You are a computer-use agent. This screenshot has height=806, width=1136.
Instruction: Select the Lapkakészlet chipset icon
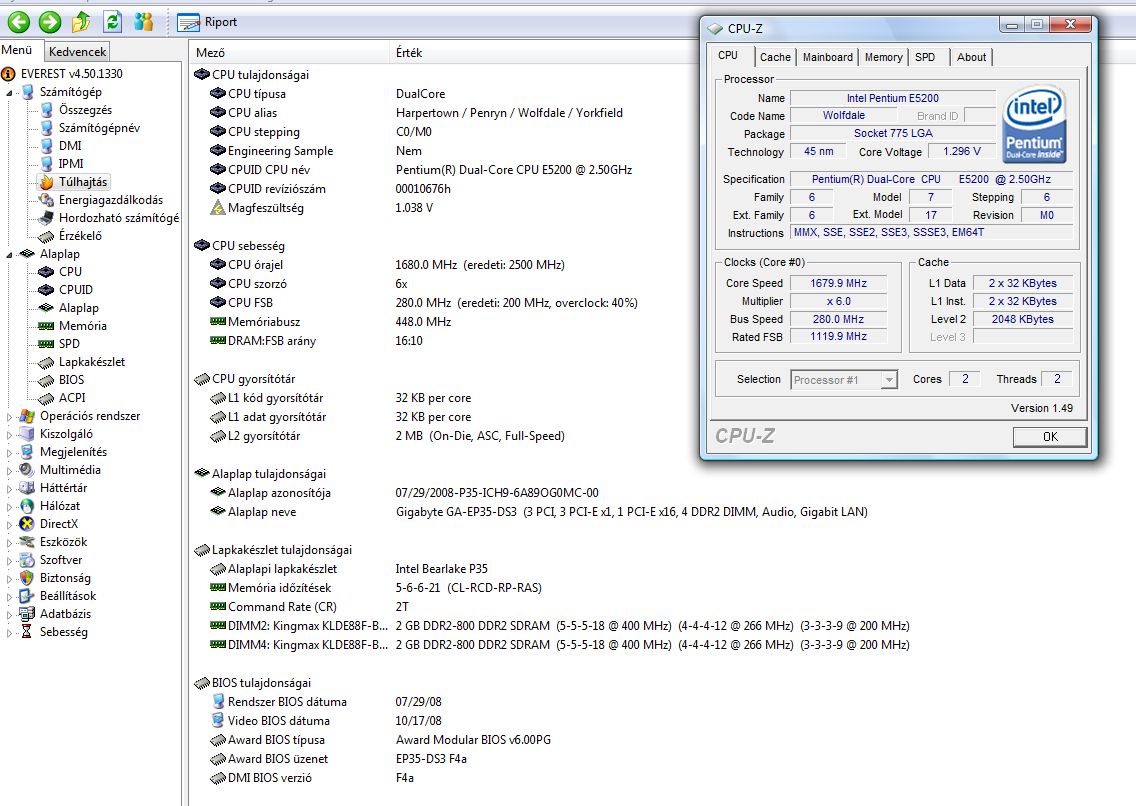[46, 362]
